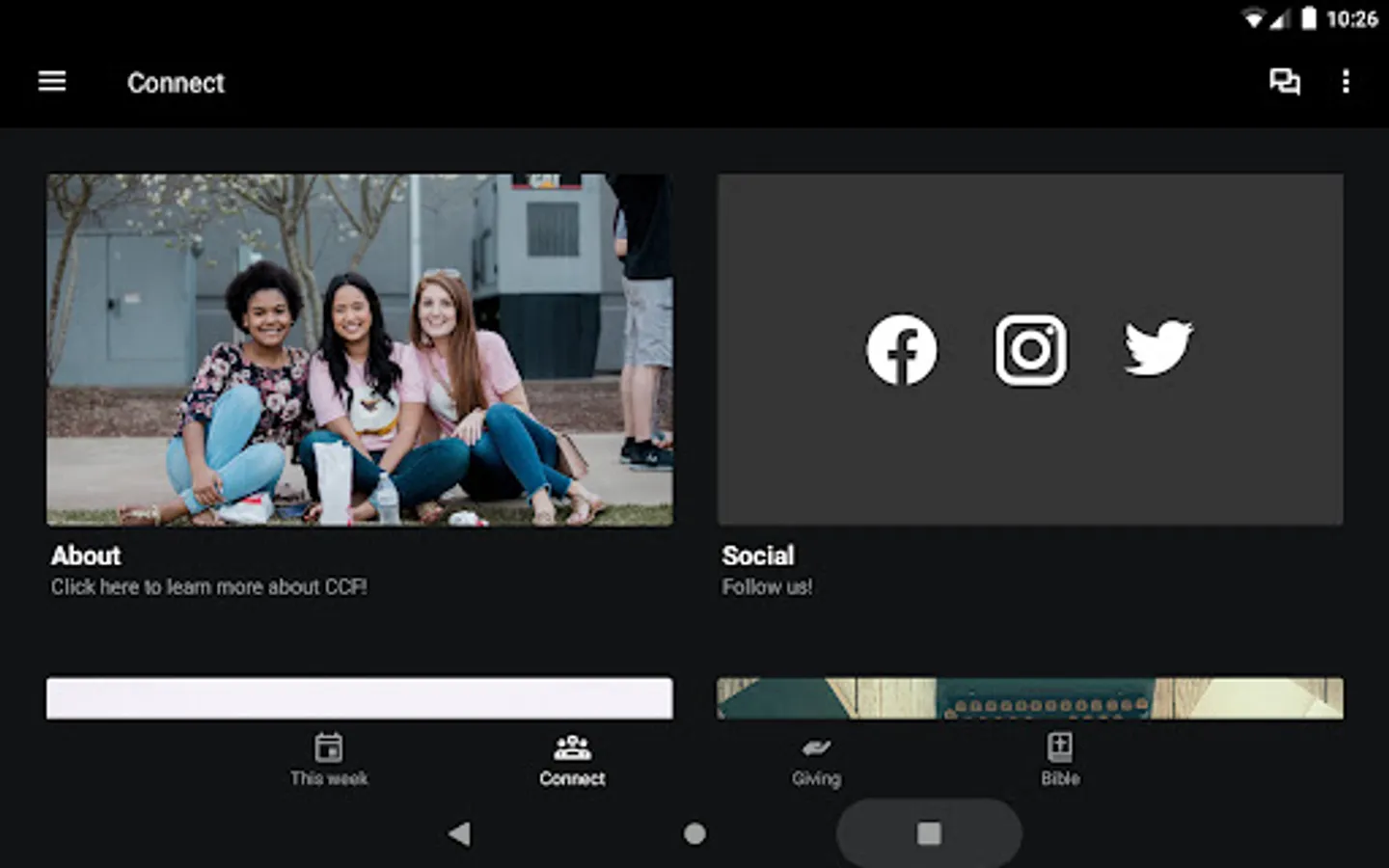Check the Wi-Fi status icon

1253,18
